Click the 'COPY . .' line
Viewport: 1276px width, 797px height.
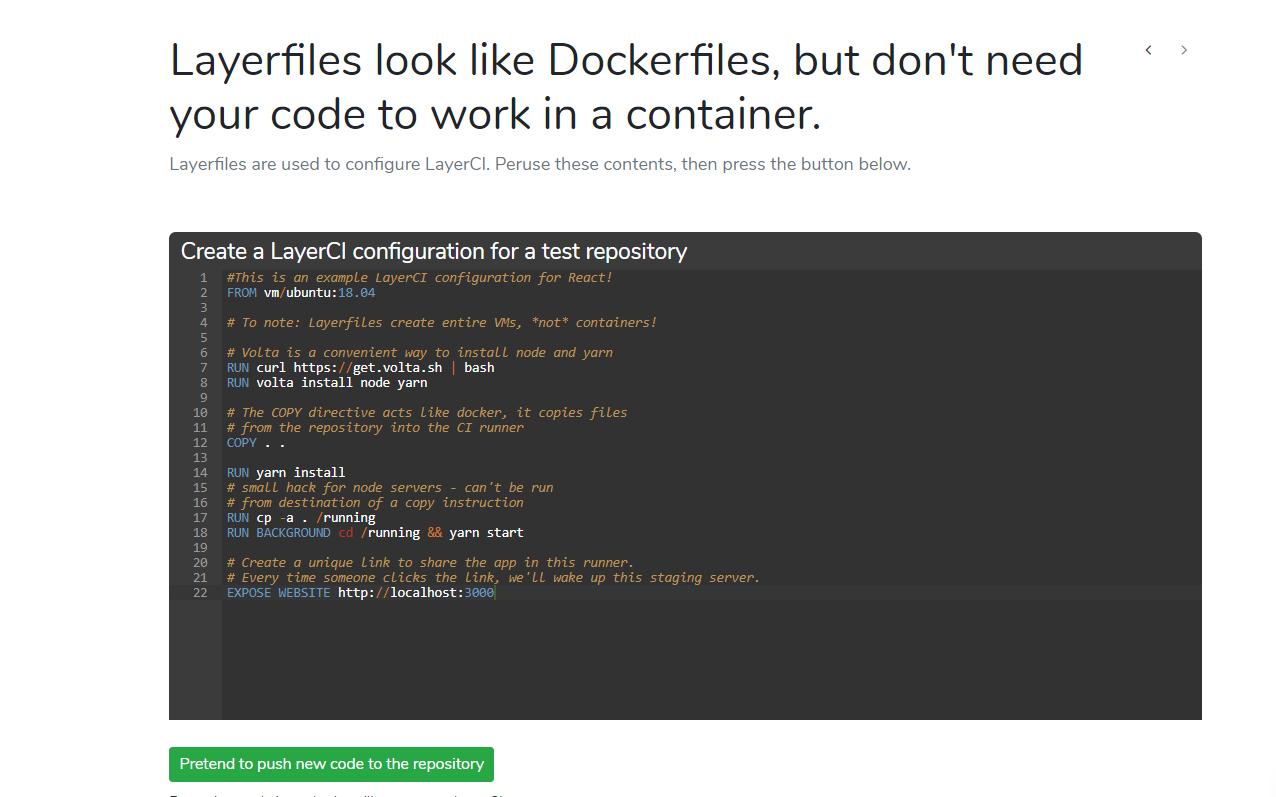[x=256, y=443]
